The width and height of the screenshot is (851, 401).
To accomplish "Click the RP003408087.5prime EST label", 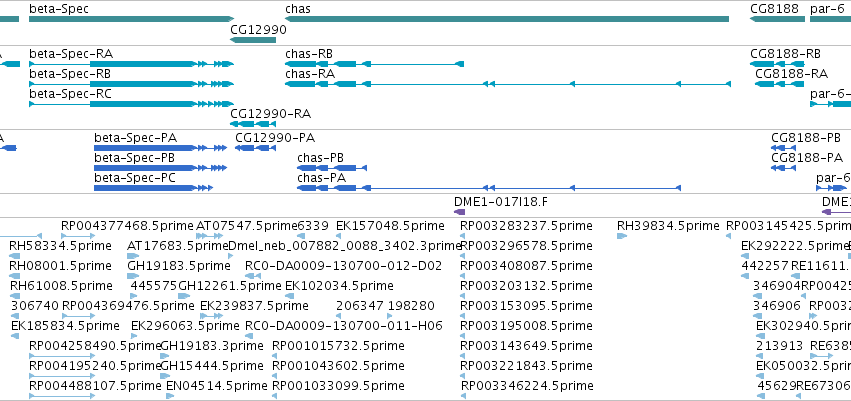I will coord(526,266).
